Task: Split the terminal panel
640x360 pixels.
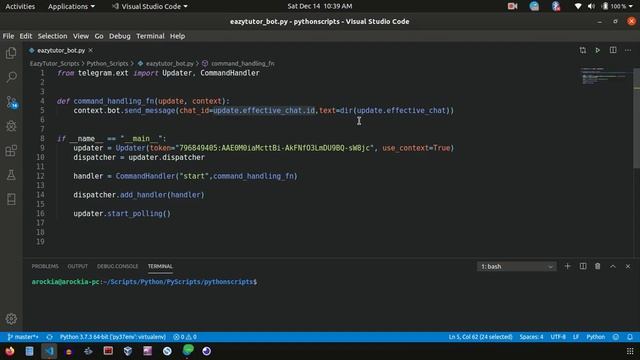Action: point(583,266)
